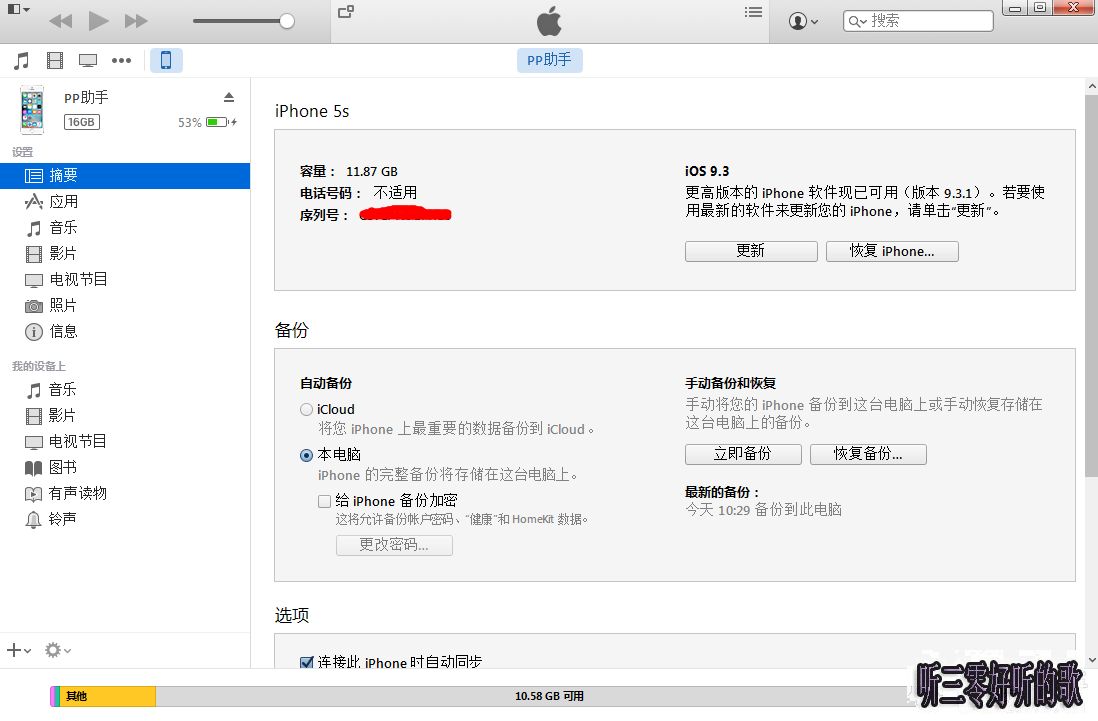This screenshot has height=721, width=1098.
Task: Click the 更新 button to update iOS
Action: click(751, 251)
